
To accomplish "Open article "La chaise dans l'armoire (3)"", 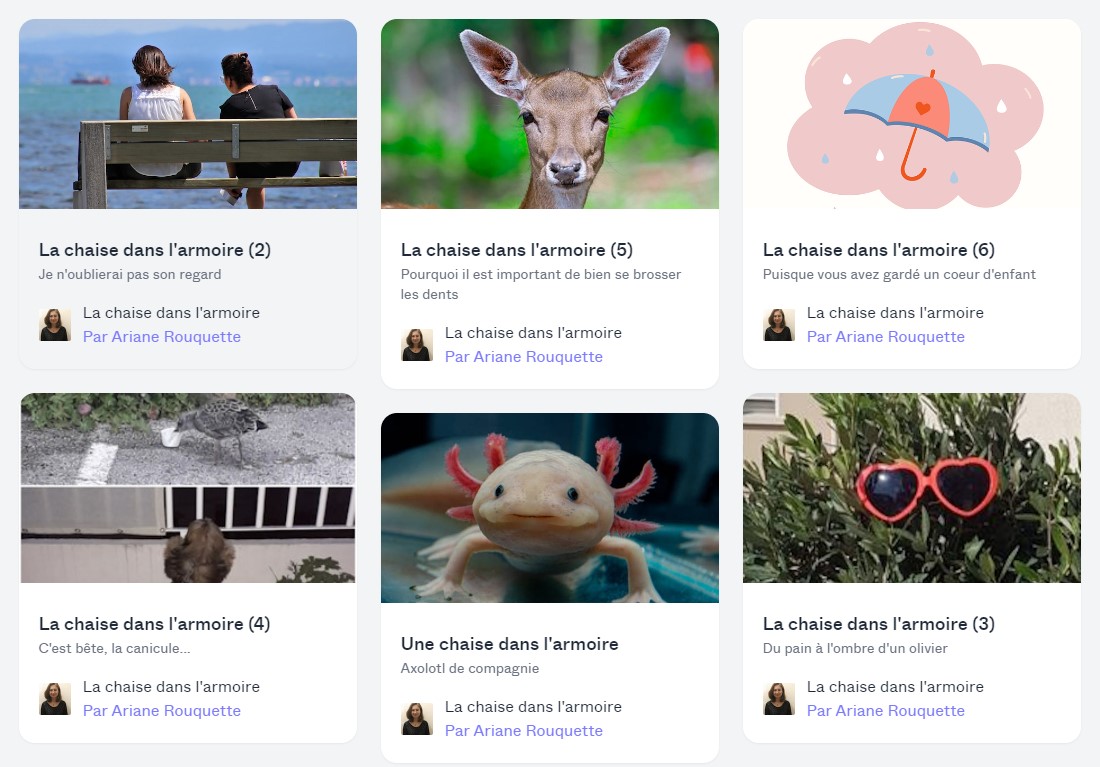I will (879, 624).
